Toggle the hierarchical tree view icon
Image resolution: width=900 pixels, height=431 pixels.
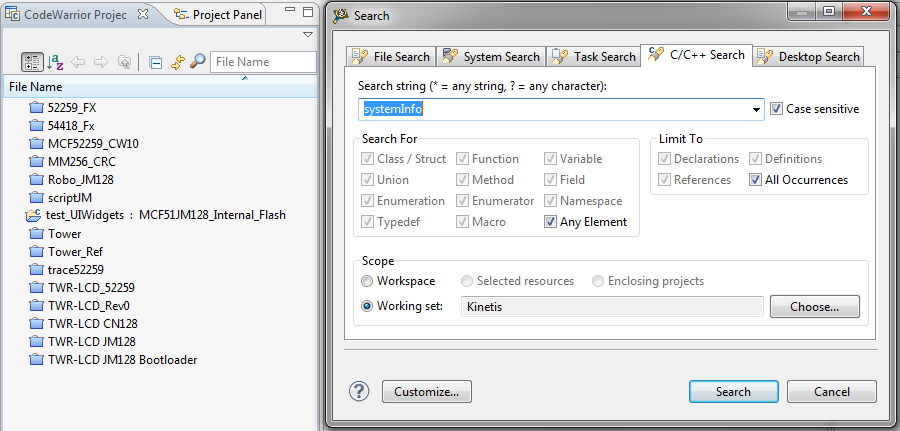[x=32, y=62]
